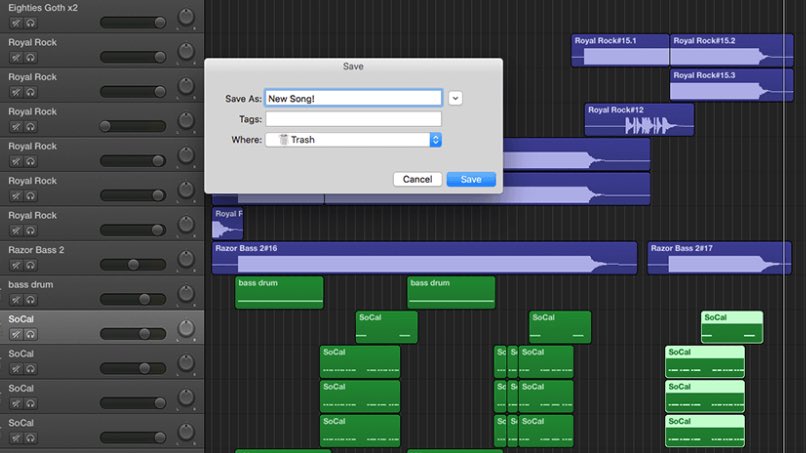Select the bass drum track header name
Viewport: 806px width, 453px height.
click(x=30, y=284)
